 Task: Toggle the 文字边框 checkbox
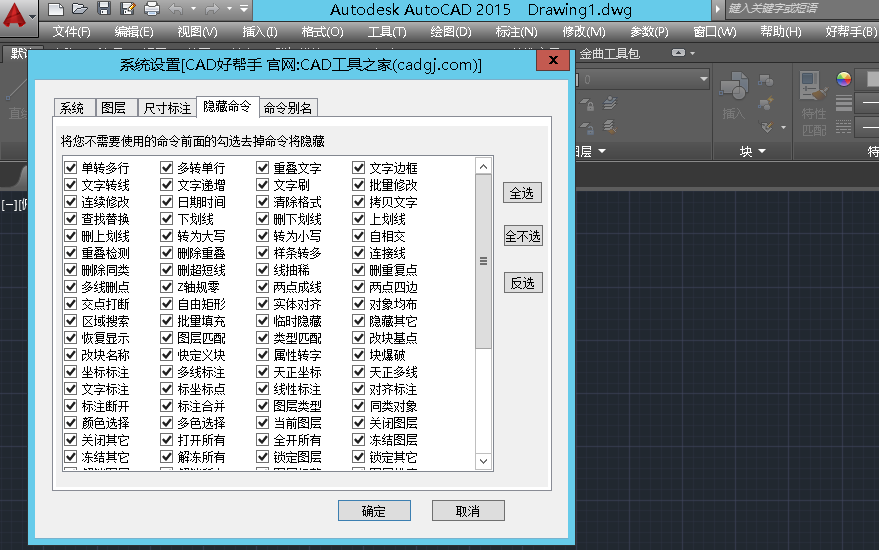coord(359,168)
